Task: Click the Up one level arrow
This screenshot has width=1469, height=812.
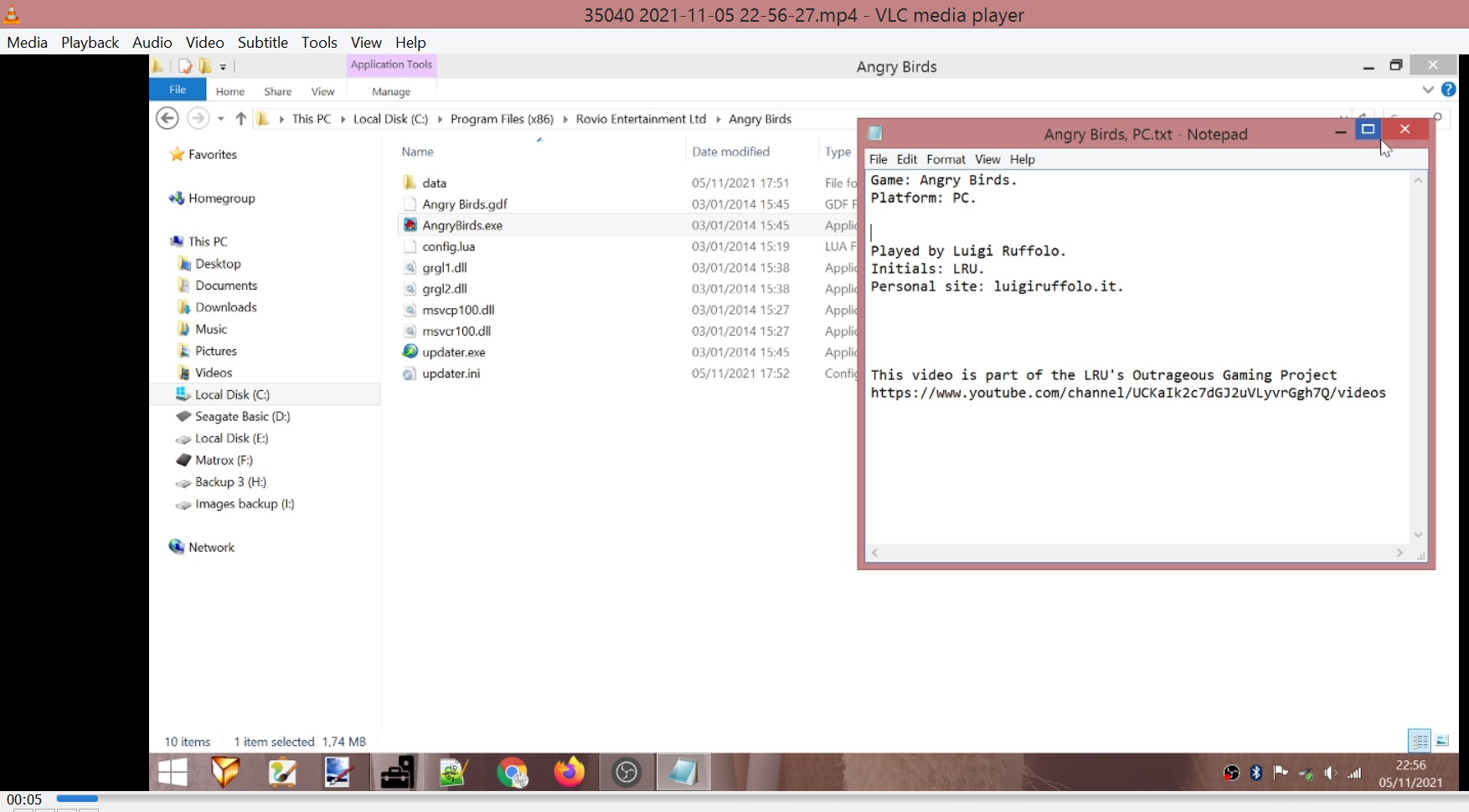Action: [x=240, y=119]
